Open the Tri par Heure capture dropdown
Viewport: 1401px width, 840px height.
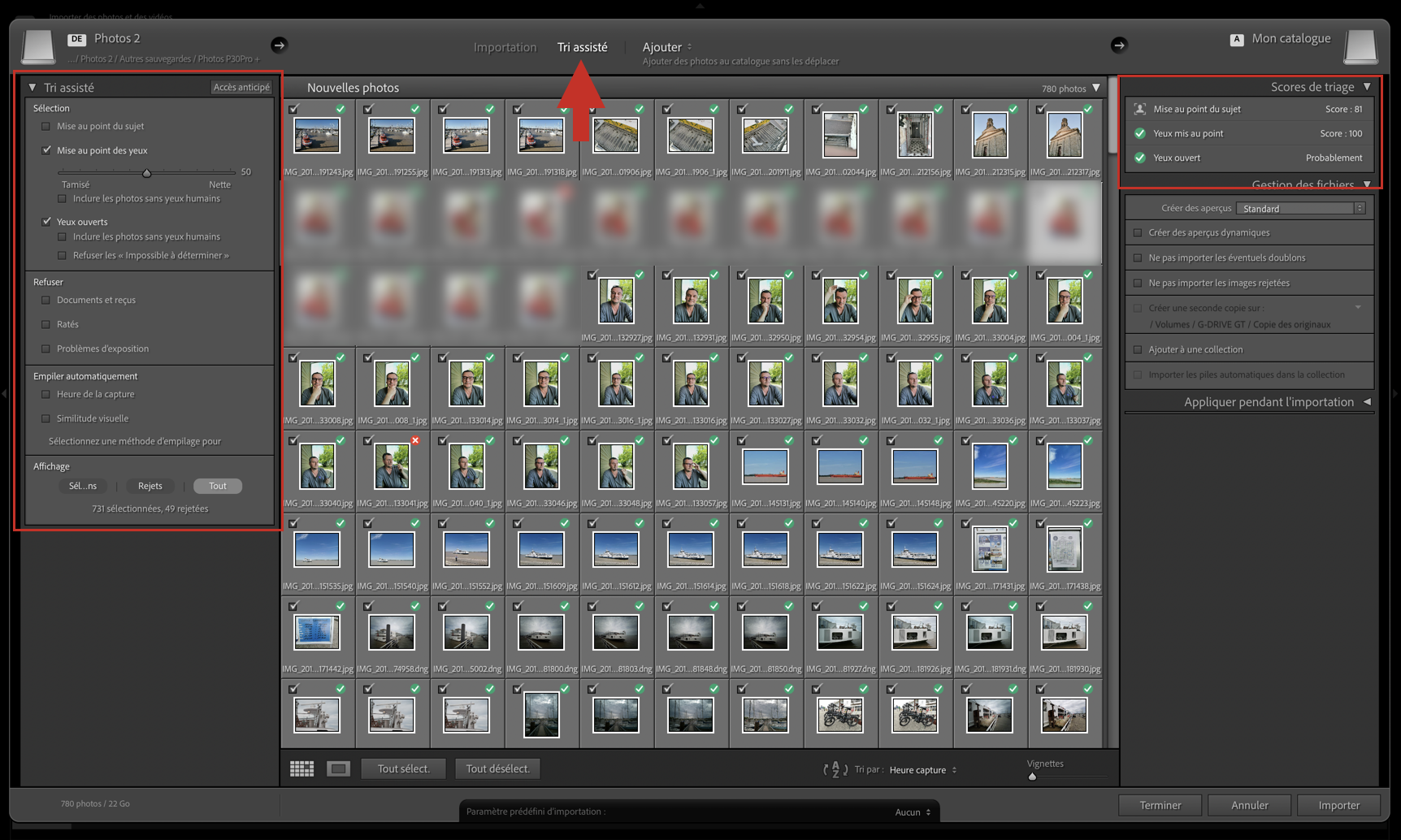(922, 770)
